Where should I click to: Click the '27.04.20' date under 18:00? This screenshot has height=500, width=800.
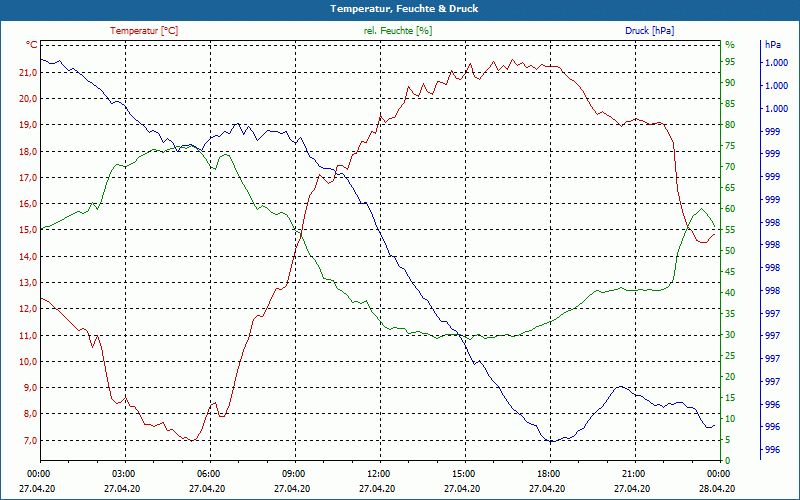(547, 488)
